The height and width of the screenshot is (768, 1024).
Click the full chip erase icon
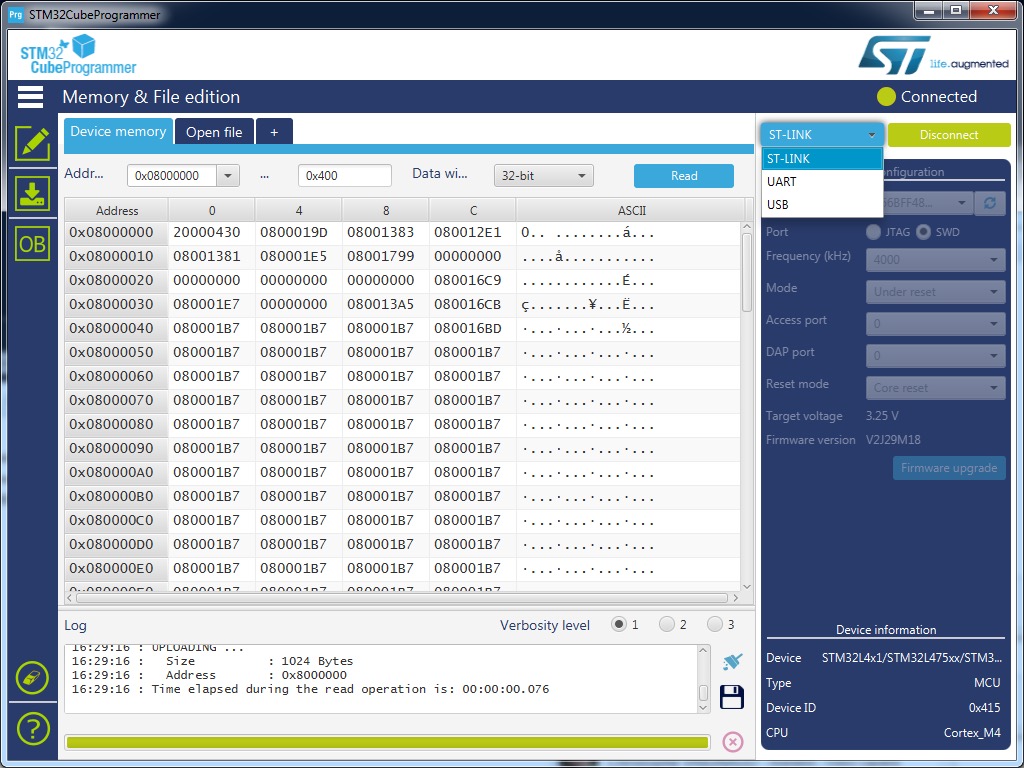pyautogui.click(x=32, y=678)
